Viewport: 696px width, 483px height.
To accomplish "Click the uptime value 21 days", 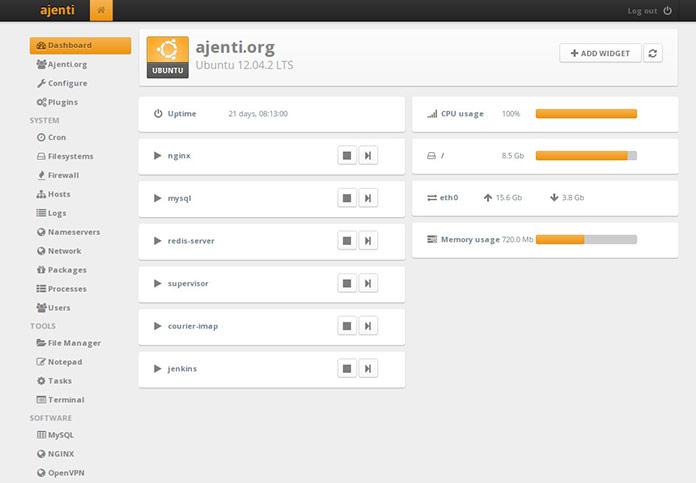I will tap(258, 114).
